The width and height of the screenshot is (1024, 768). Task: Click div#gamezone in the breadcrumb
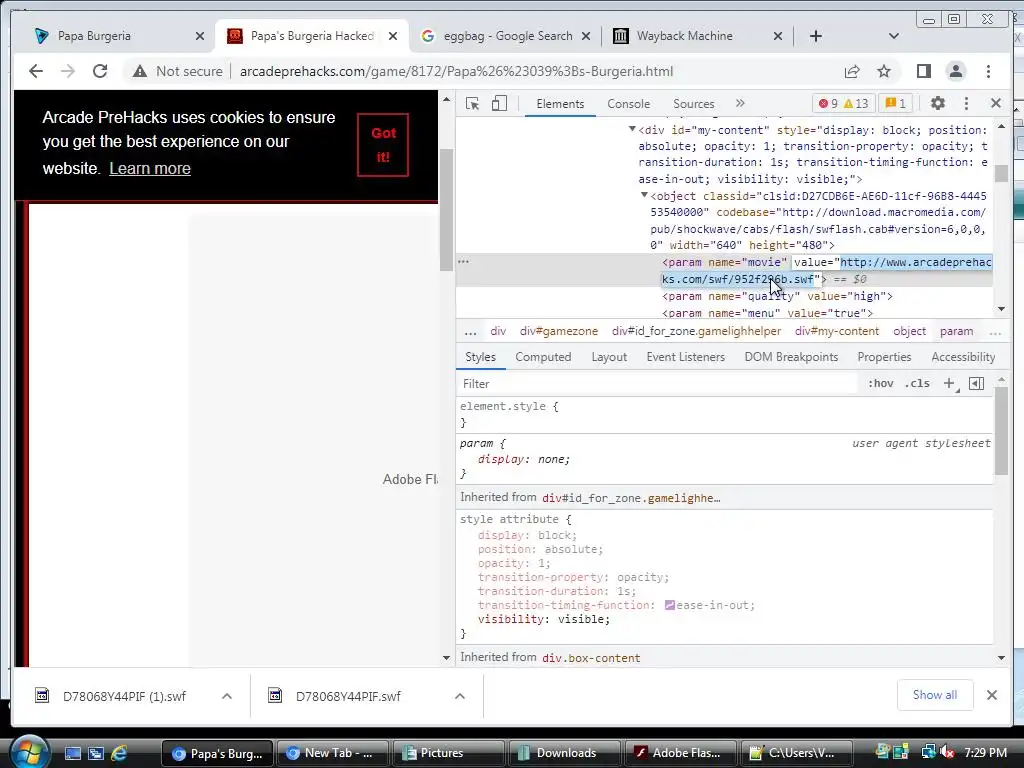point(559,332)
